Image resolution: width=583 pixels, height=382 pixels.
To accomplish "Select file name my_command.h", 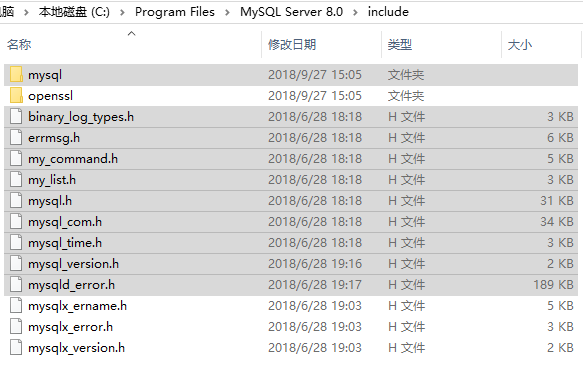I will (73, 159).
